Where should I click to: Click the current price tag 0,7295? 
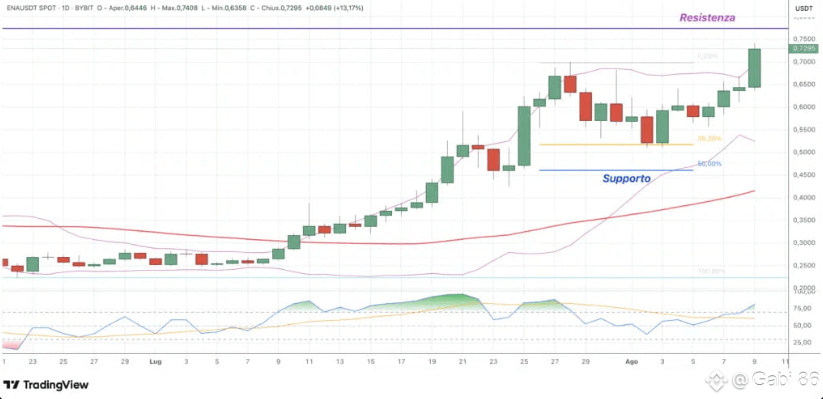pyautogui.click(x=804, y=48)
